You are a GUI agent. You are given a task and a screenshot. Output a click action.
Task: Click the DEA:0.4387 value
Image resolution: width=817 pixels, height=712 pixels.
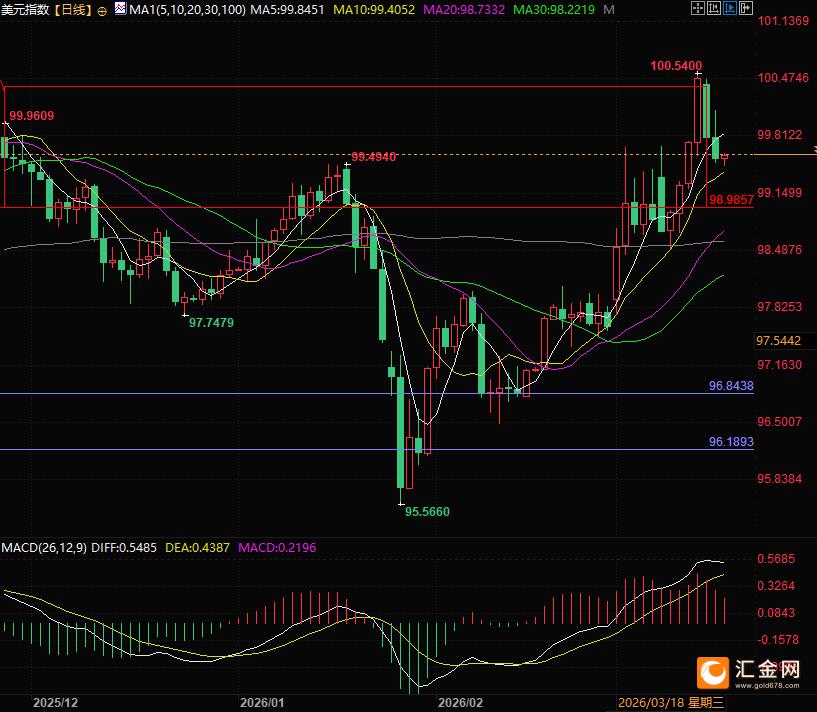(197, 548)
